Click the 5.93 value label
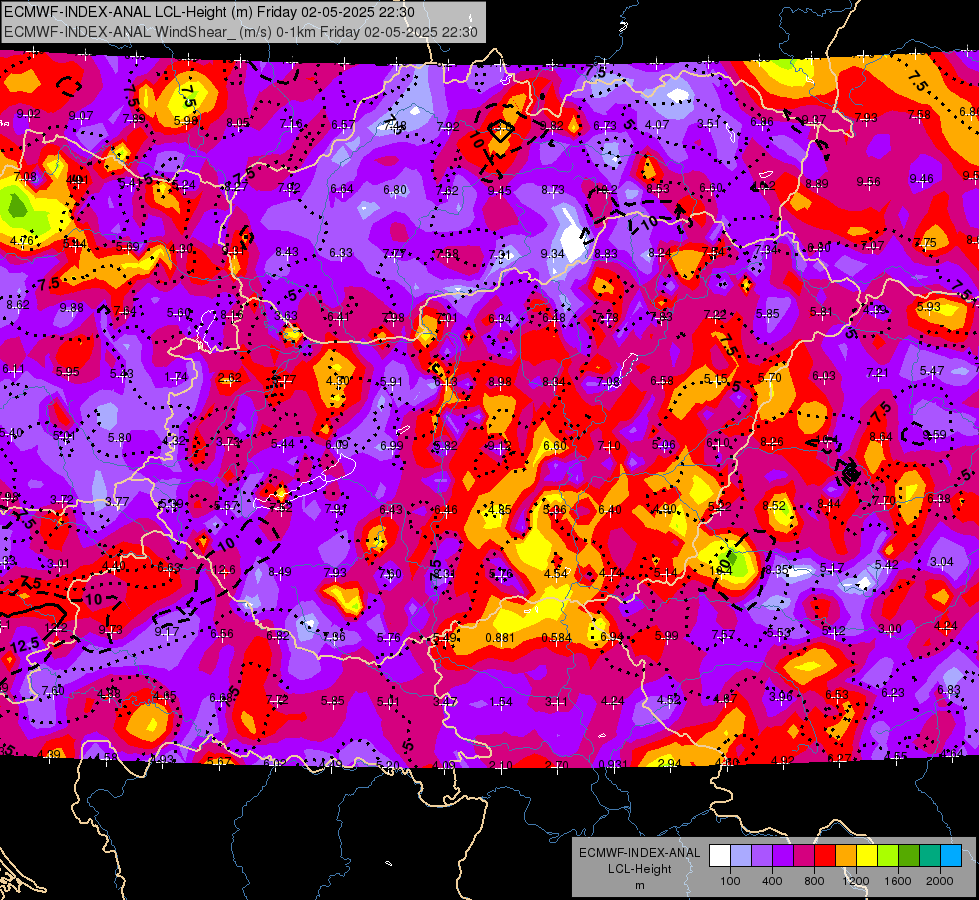979x900 pixels. click(928, 307)
